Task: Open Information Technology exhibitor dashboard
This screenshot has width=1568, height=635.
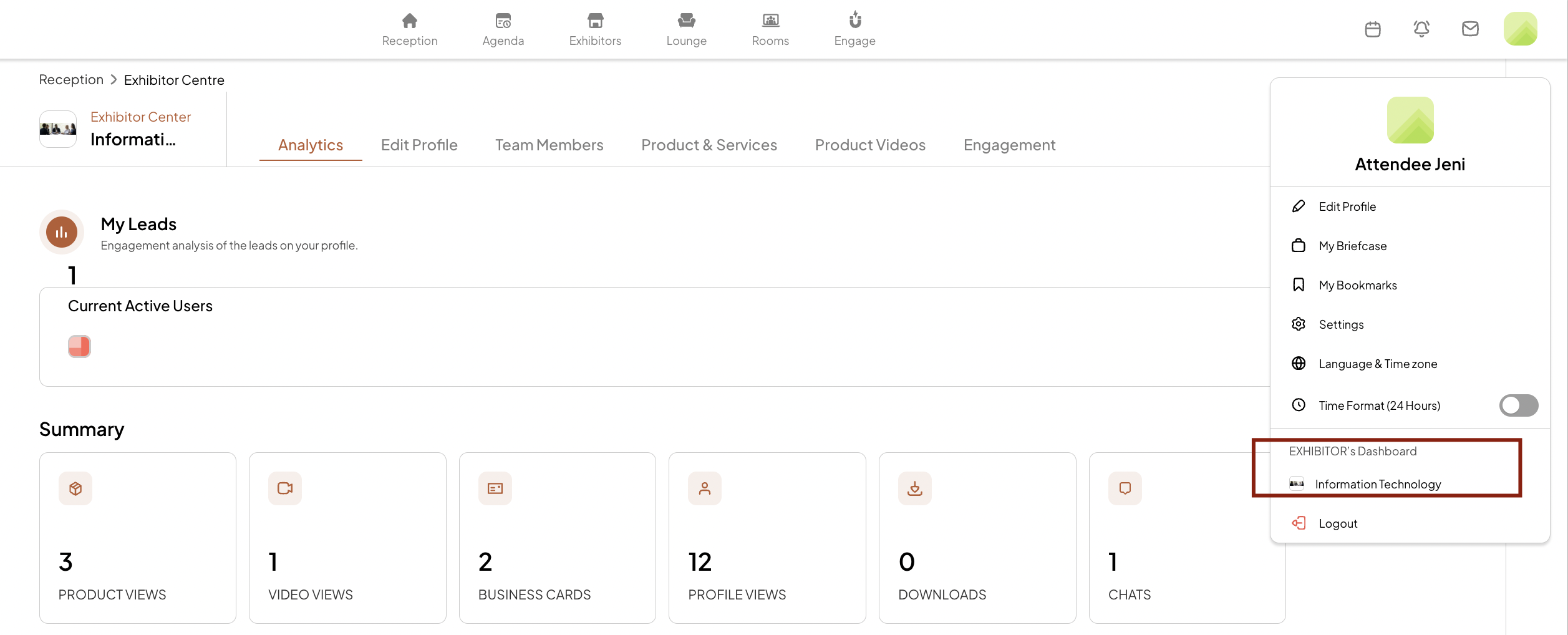Action: 1378,484
